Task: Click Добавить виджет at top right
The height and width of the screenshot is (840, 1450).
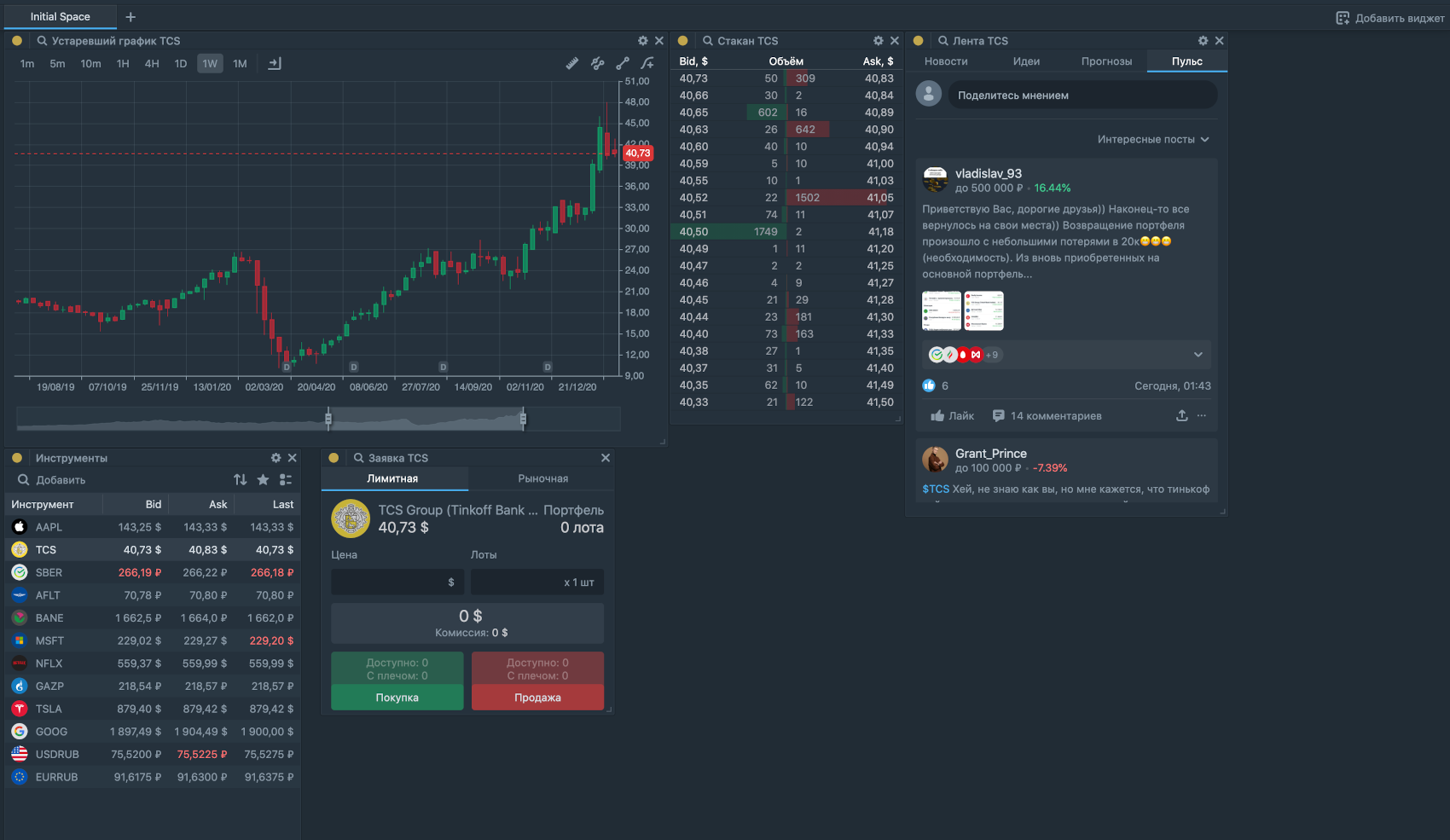Action: 1390,18
